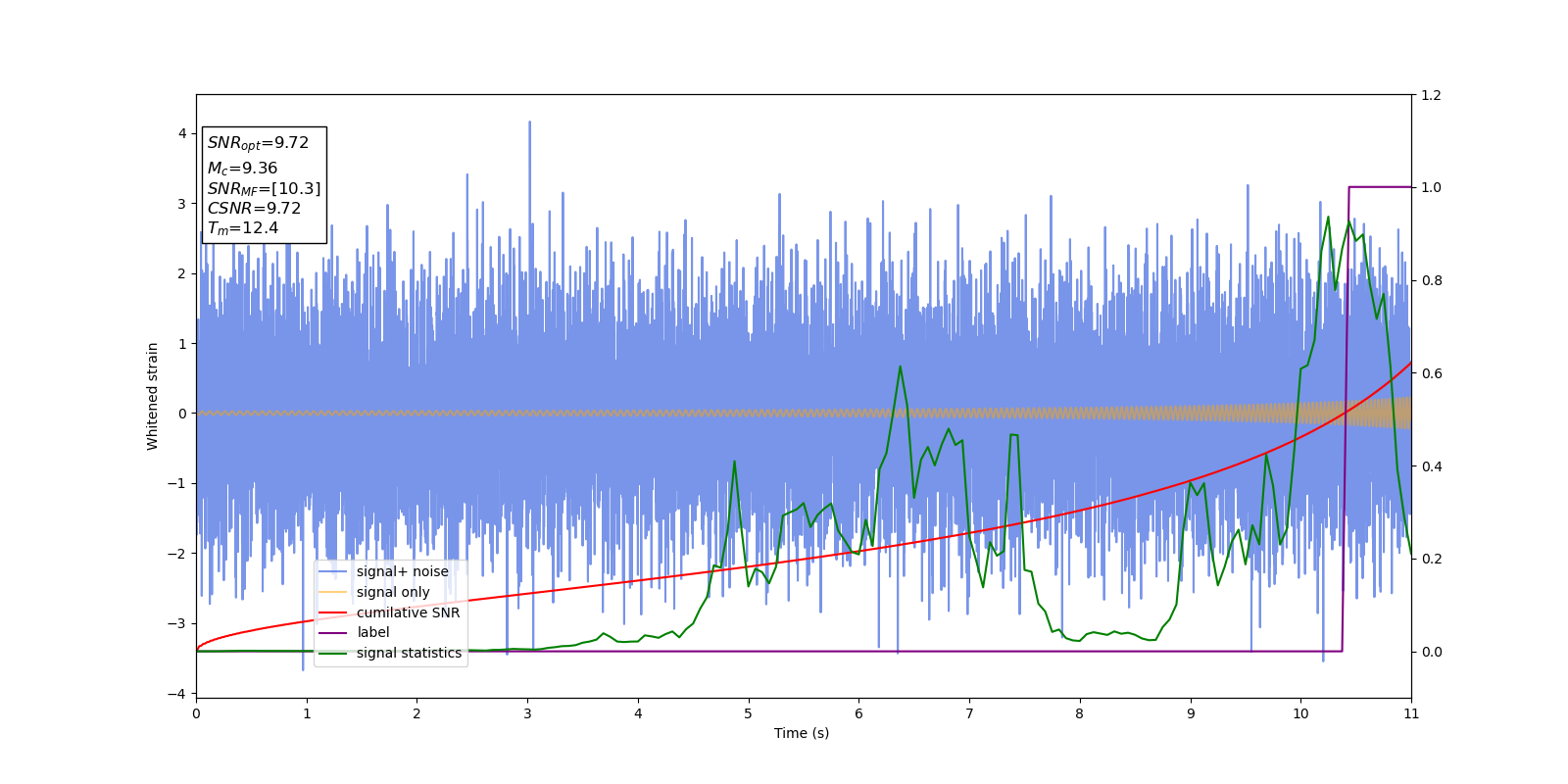The height and width of the screenshot is (784, 1568).
Task: Click the 'cumilative SNR' legend label
Action: pyautogui.click(x=408, y=612)
